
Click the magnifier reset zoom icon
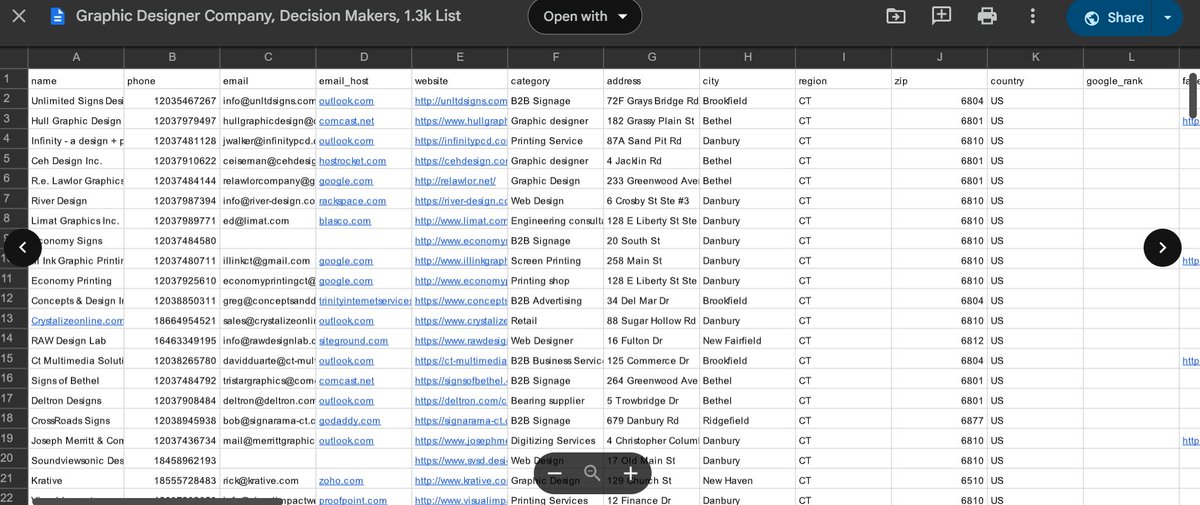(x=592, y=473)
